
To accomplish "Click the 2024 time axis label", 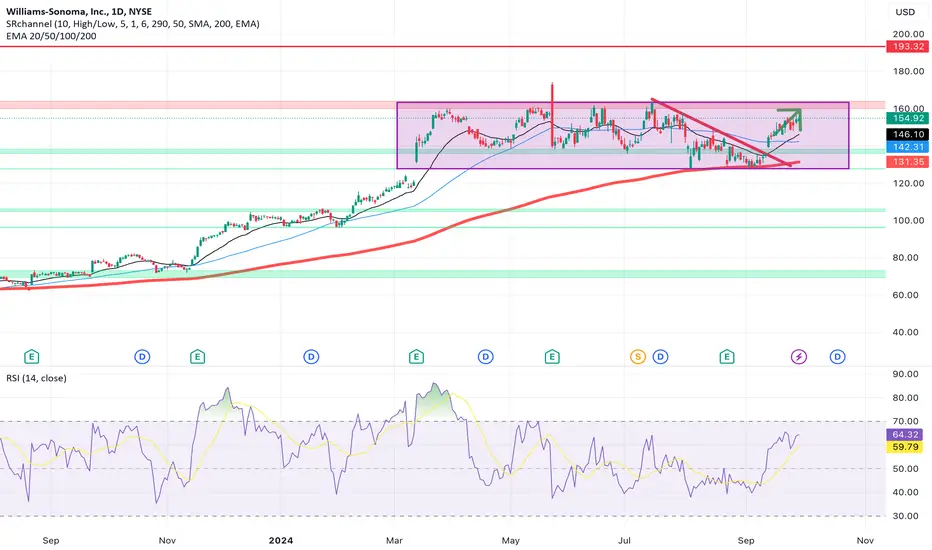I will click(x=281, y=540).
